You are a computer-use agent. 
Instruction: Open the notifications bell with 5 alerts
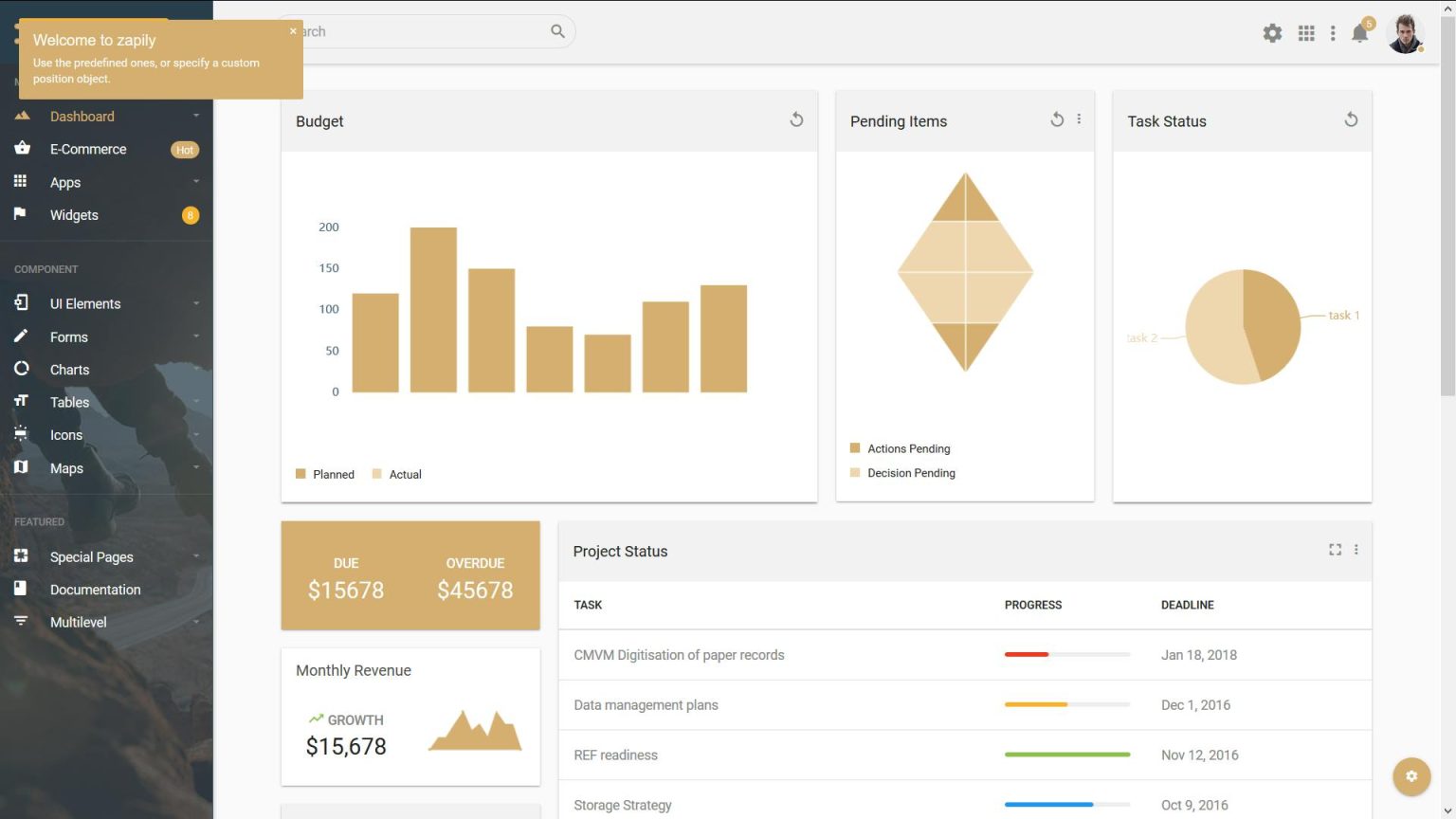coord(1359,32)
